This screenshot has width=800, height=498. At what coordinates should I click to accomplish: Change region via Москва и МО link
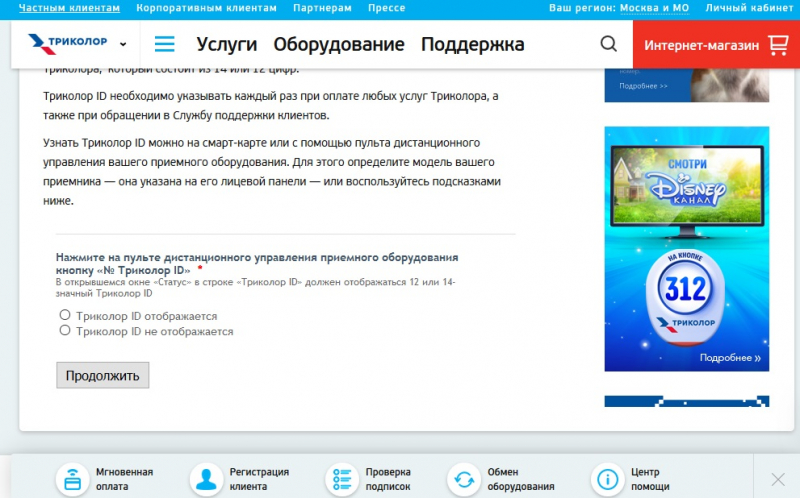pos(654,8)
